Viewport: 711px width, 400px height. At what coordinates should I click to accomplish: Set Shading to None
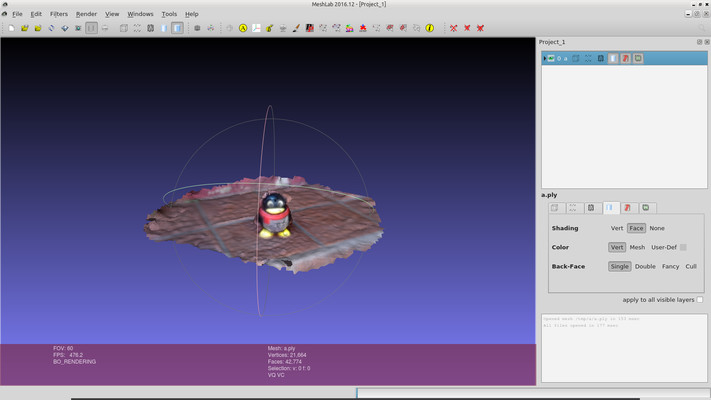coord(657,228)
